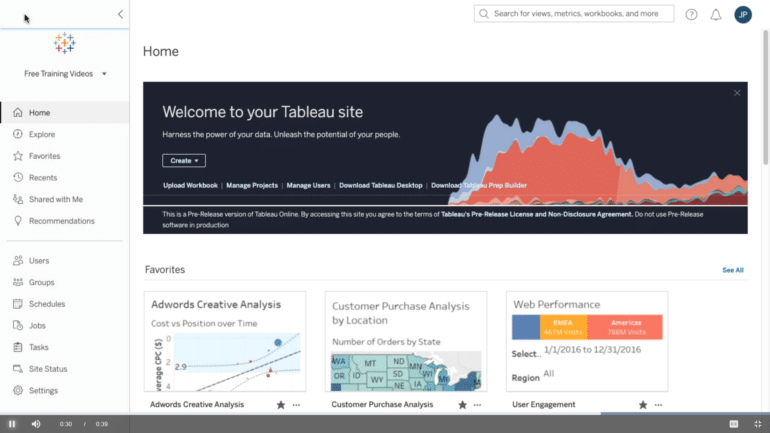Screen dimensions: 770x433
Task: Click the magnifier search icon
Action: coord(484,14)
